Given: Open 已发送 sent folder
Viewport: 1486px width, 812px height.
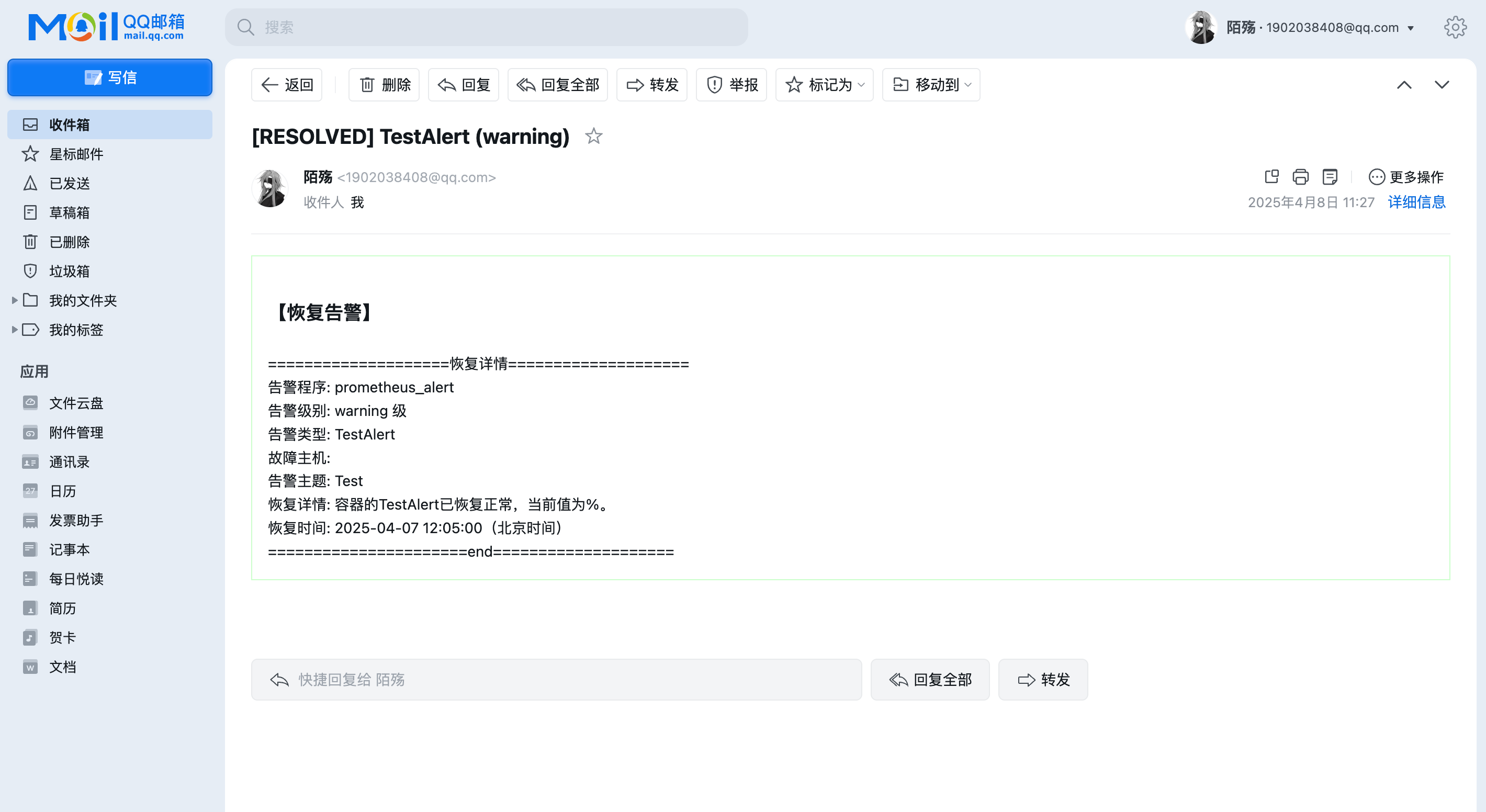Looking at the screenshot, I should coord(109,184).
